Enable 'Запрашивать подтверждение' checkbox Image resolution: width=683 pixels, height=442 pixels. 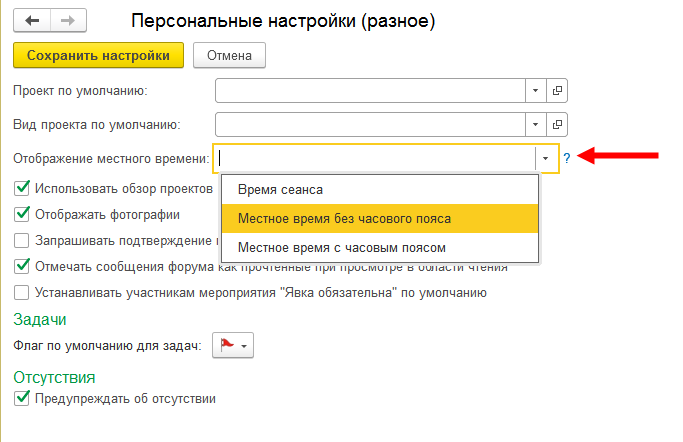click(22, 240)
